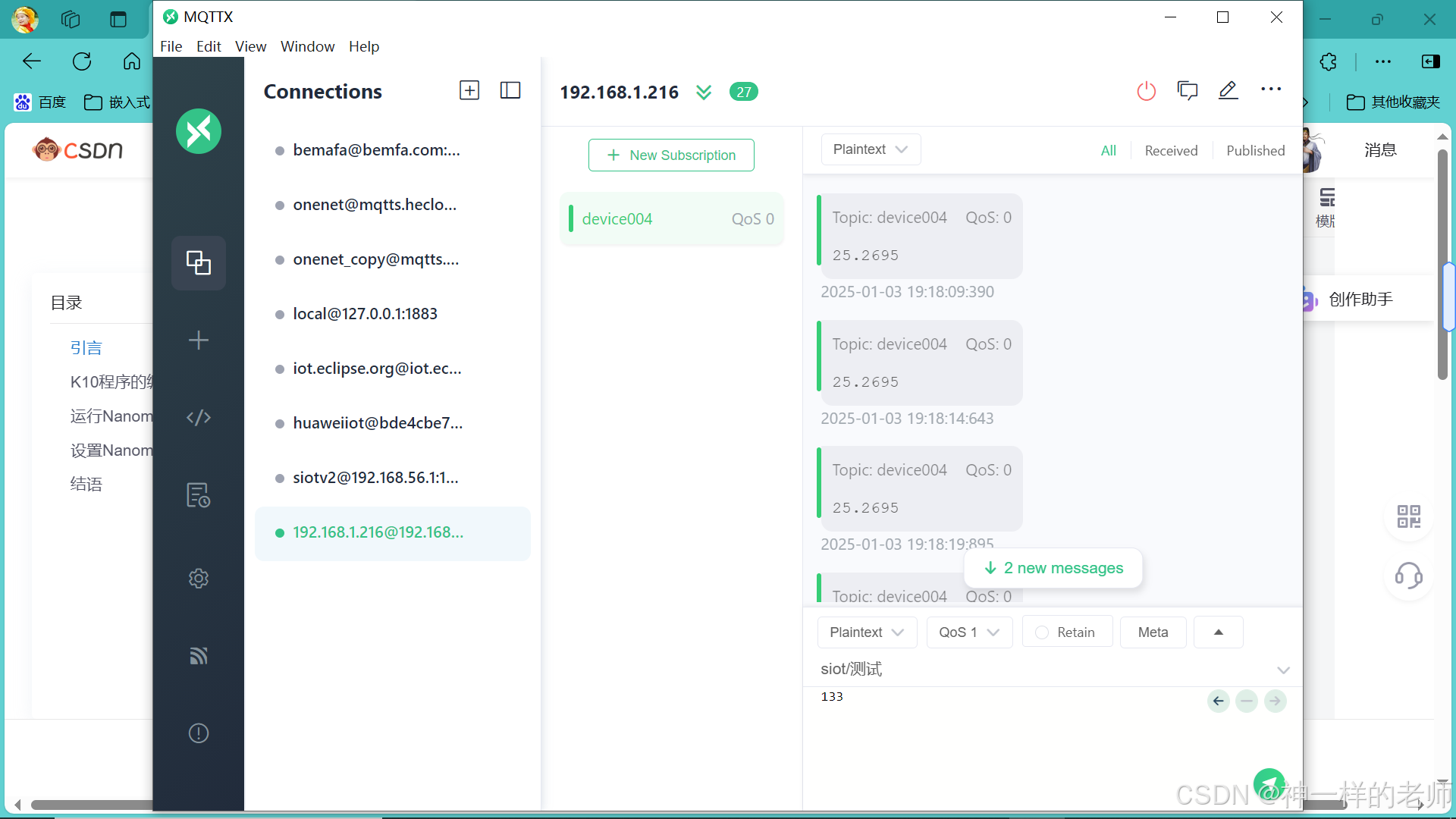
Task: Edit connection with pencil icon
Action: (1228, 91)
